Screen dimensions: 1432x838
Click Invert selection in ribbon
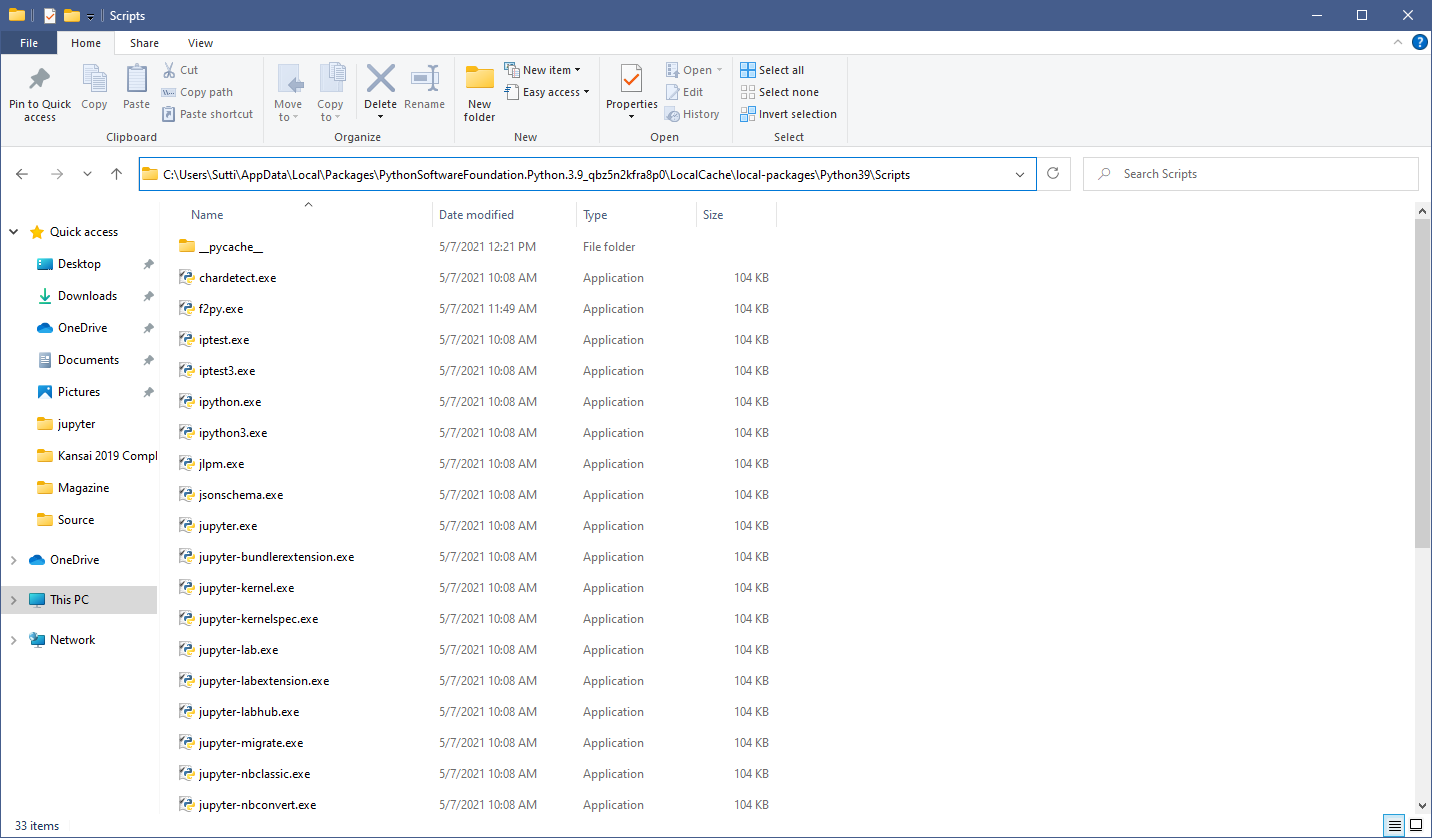[788, 114]
